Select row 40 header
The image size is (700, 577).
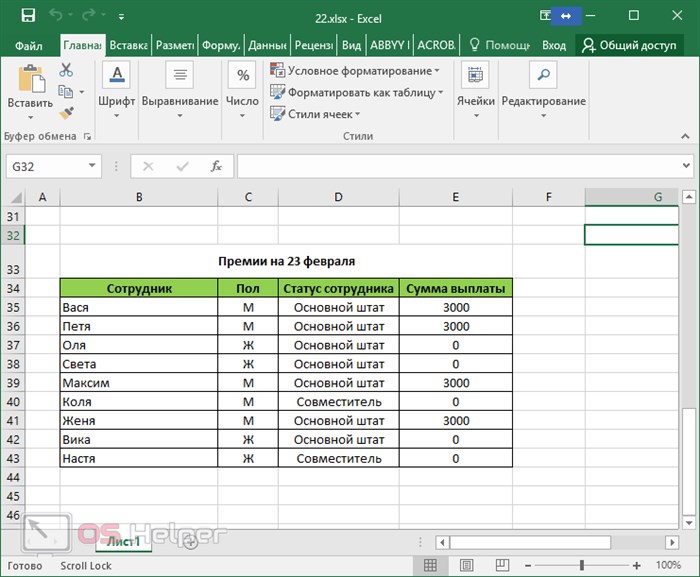[x=13, y=401]
